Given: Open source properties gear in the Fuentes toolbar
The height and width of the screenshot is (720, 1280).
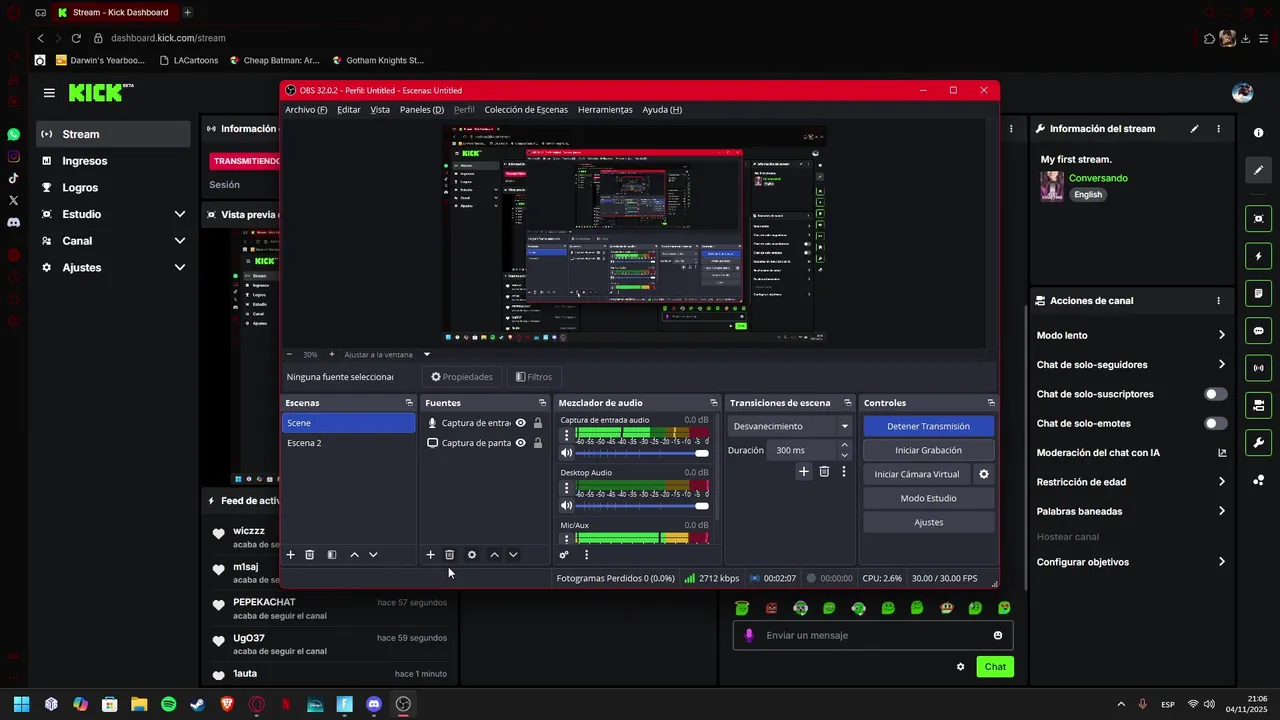Looking at the screenshot, I should [472, 555].
